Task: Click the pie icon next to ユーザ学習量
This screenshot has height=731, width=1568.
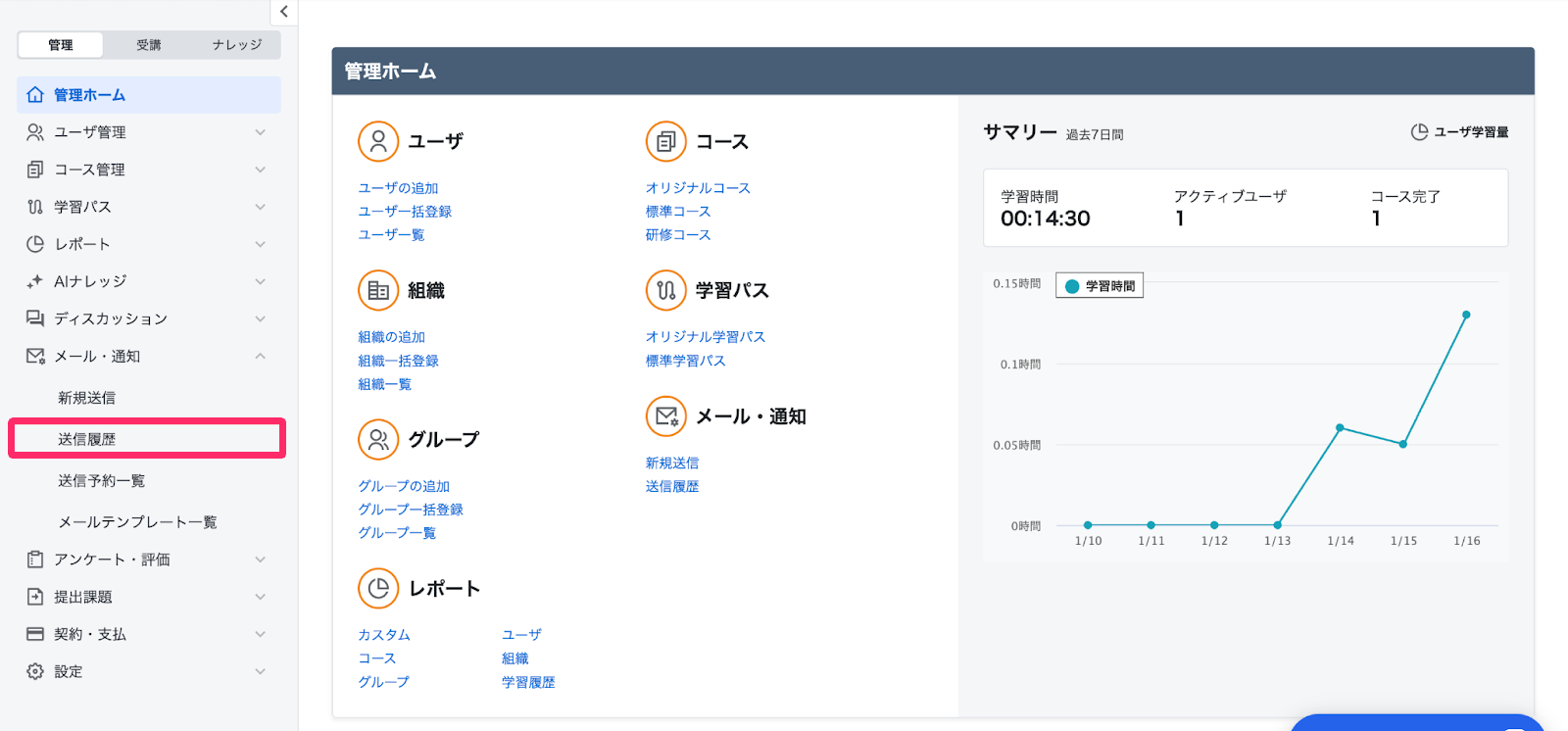Action: point(1419,132)
